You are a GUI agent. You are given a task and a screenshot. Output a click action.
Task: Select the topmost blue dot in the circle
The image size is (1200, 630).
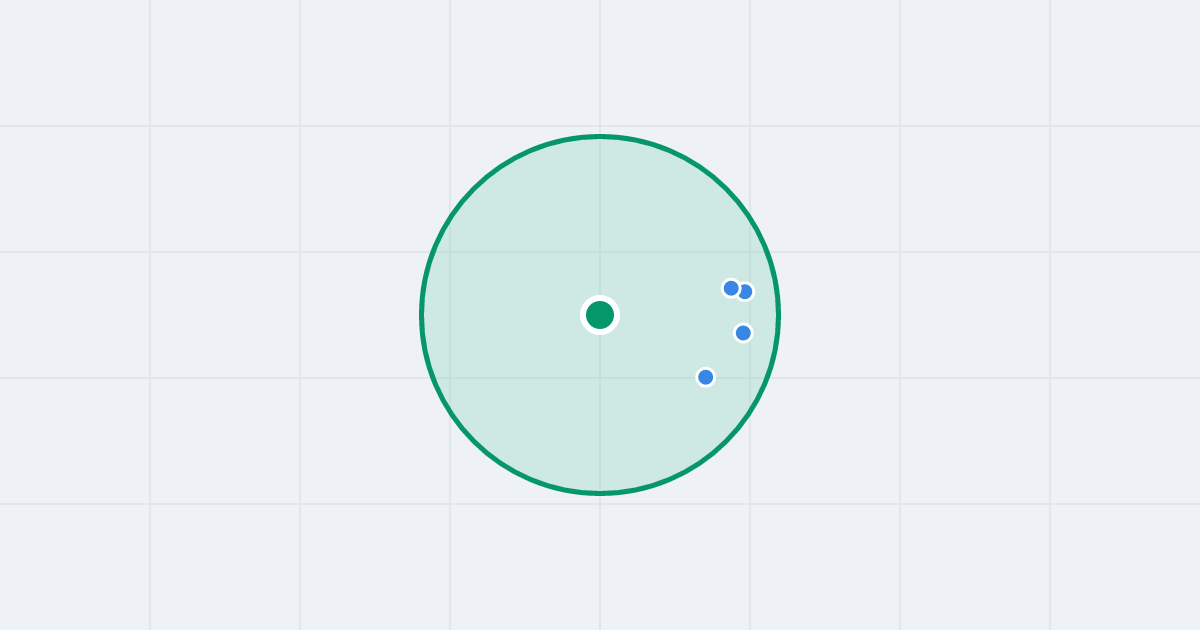(x=731, y=288)
